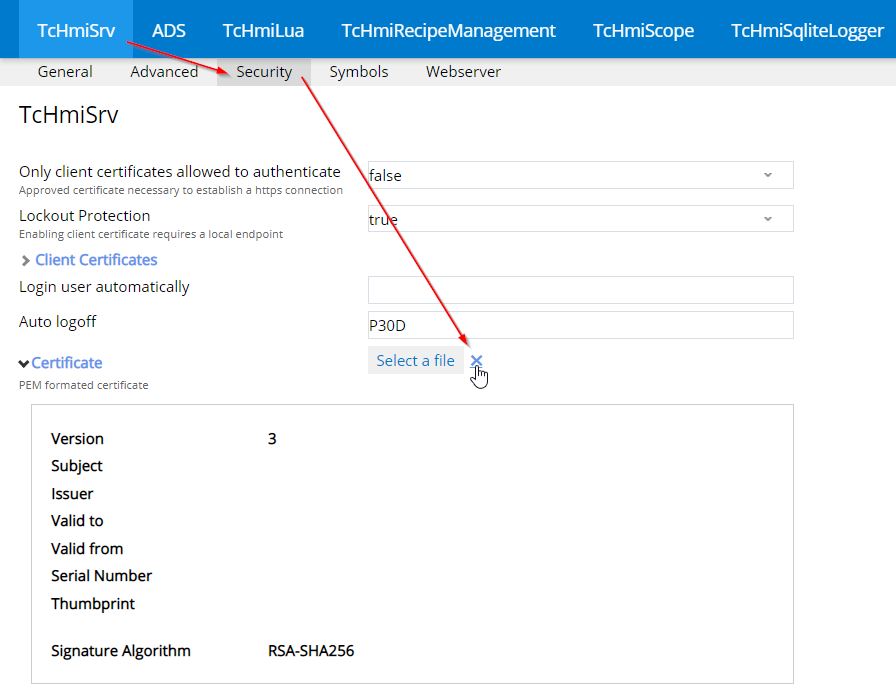
Task: Click the Lockout Protection label
Action: 85,216
